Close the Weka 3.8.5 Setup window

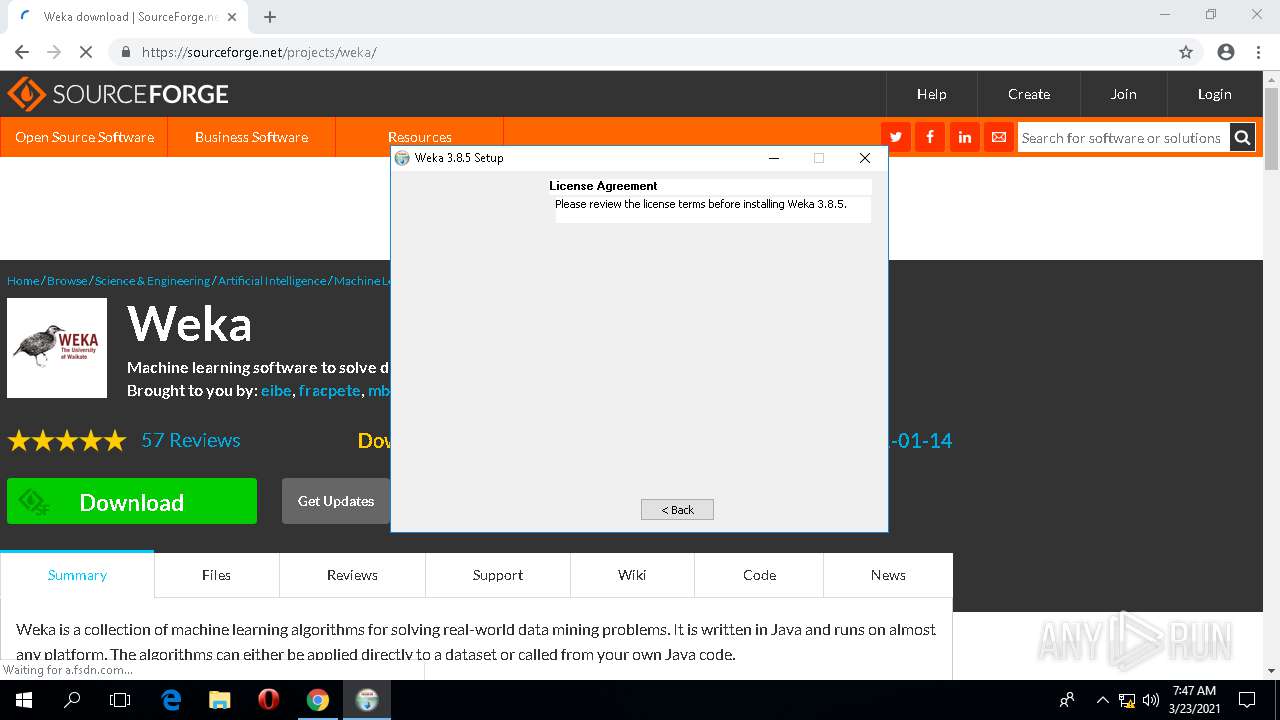pyautogui.click(x=865, y=158)
